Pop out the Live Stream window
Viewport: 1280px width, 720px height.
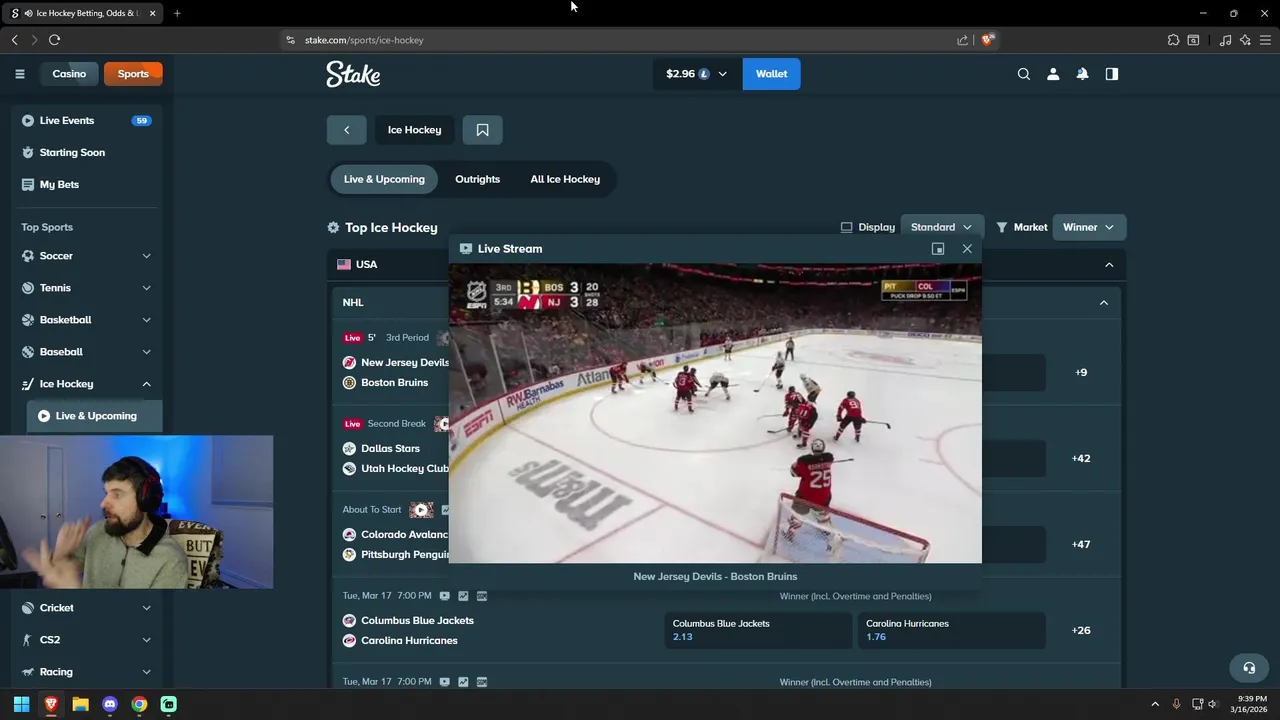tap(938, 249)
